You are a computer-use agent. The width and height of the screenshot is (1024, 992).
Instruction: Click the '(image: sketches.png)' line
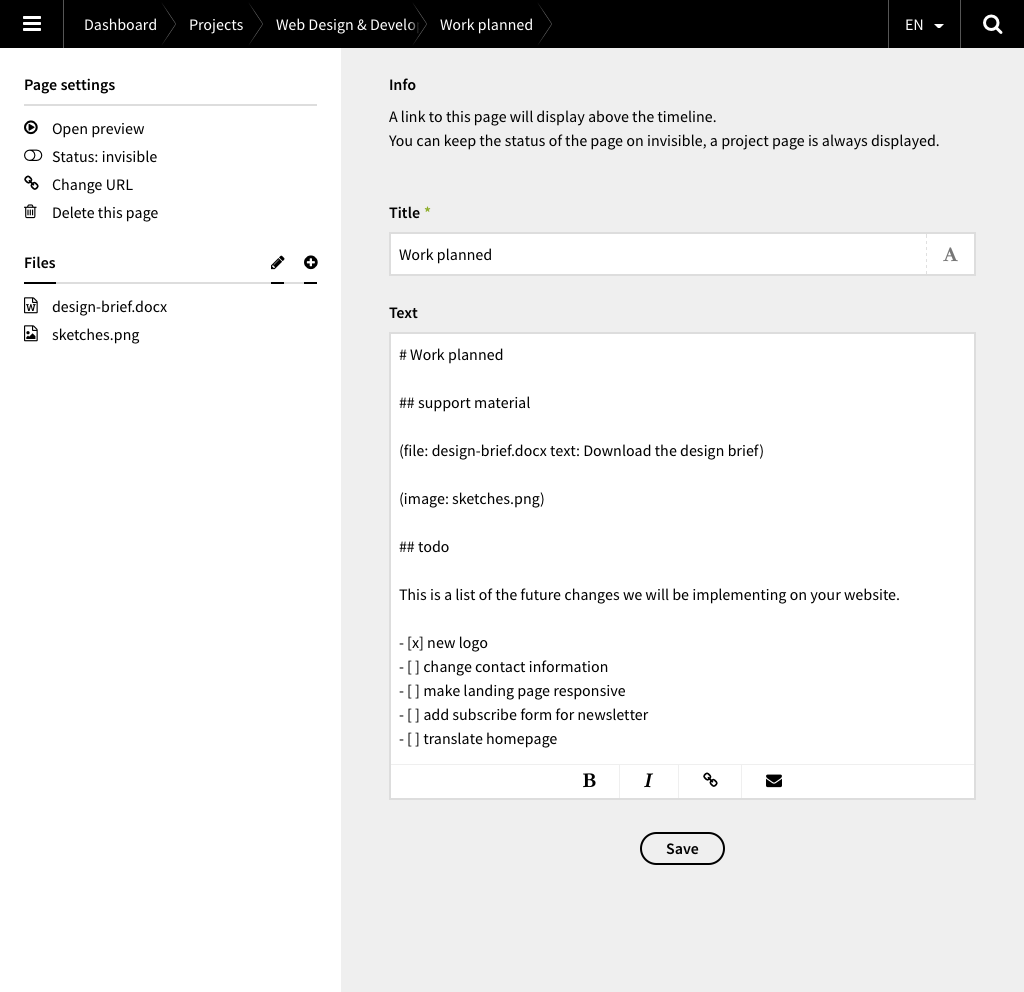[472, 499]
